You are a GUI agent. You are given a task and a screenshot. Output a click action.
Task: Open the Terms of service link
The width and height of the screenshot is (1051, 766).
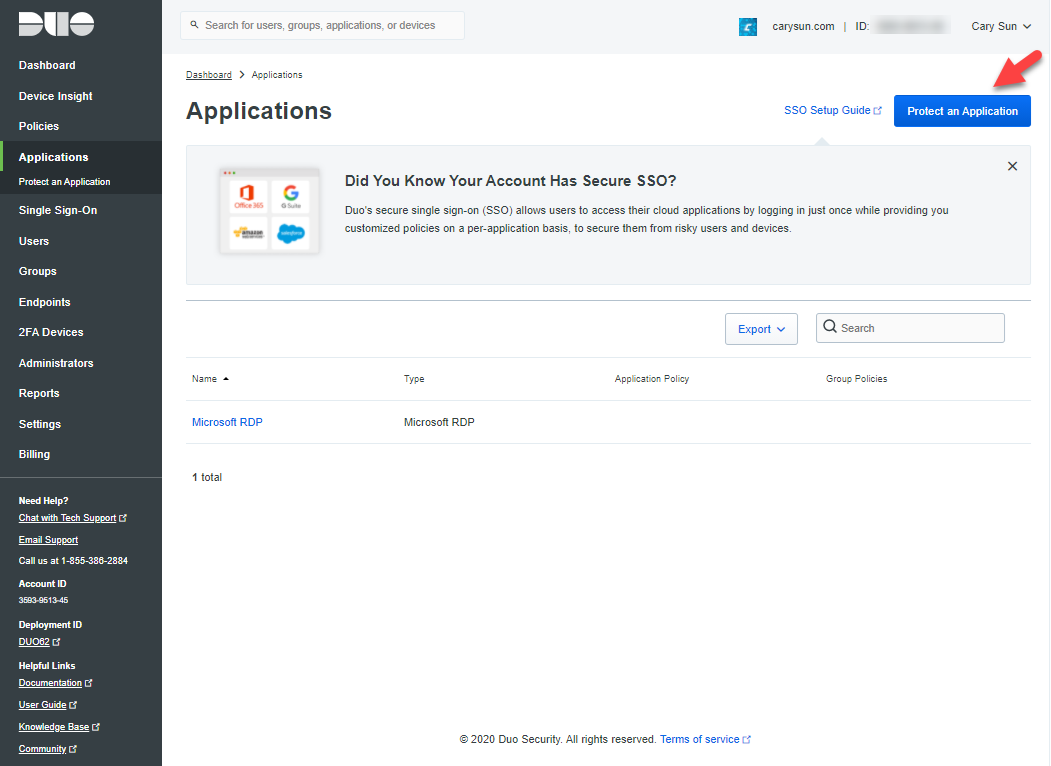point(705,739)
